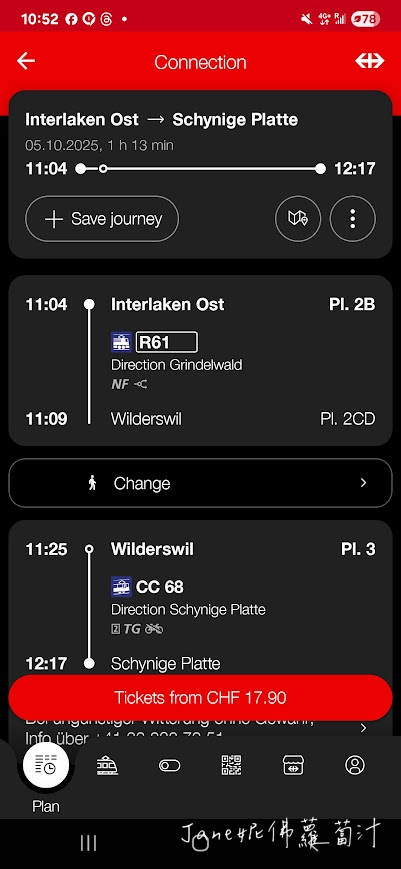Screen dimensions: 401x869
Task: Open the route map view icon
Action: [298, 219]
